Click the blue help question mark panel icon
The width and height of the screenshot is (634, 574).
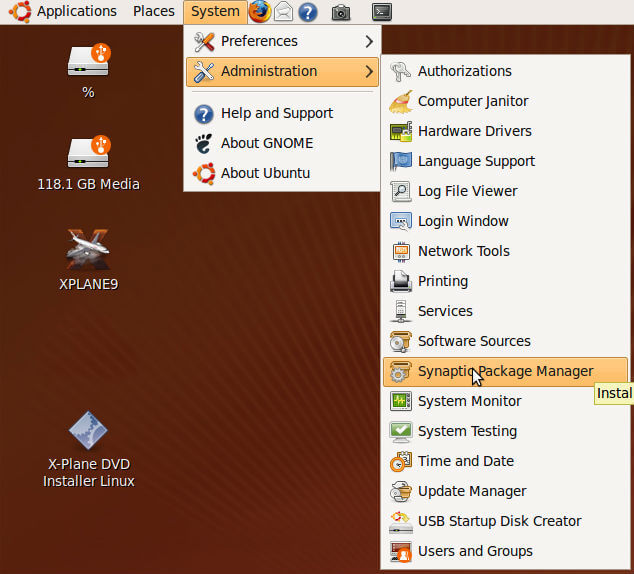click(x=308, y=12)
